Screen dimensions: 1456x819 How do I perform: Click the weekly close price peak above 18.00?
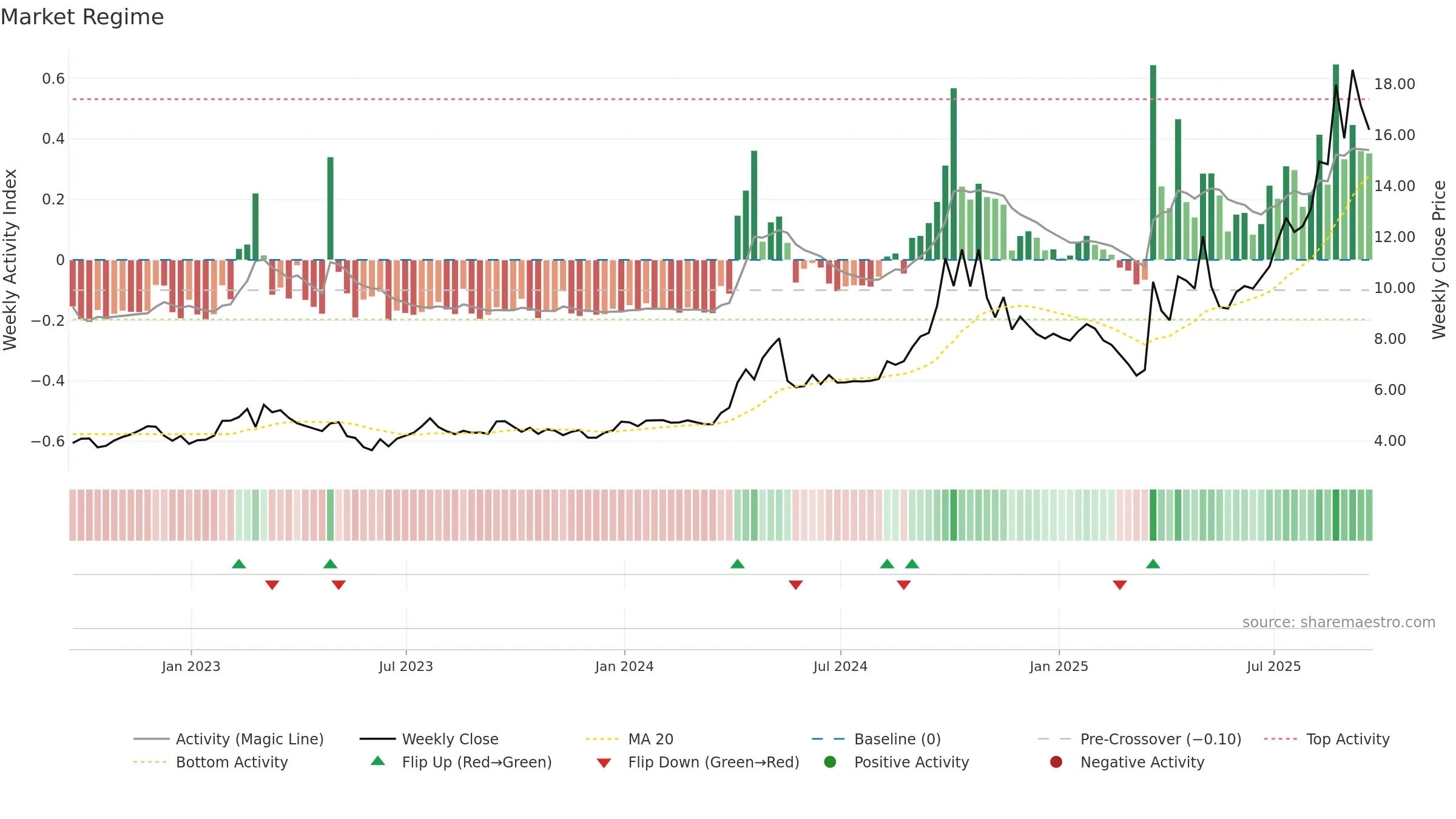(x=1352, y=71)
